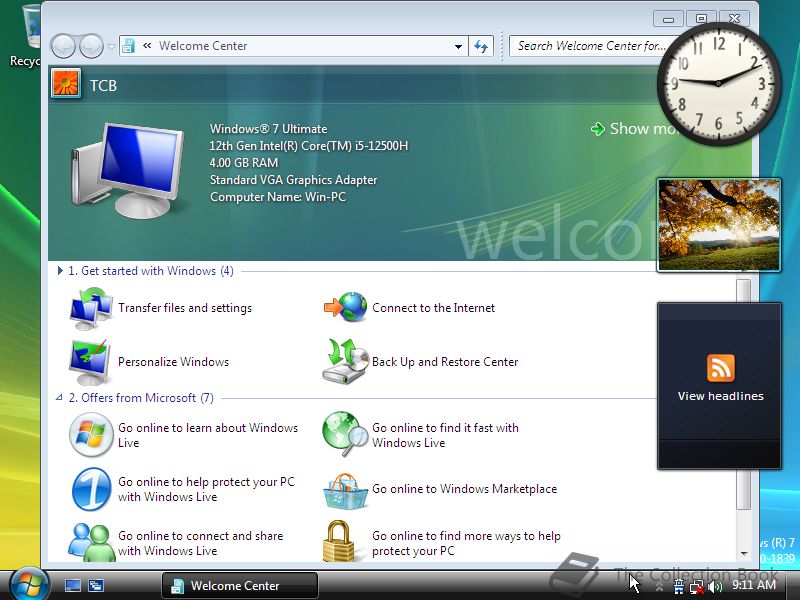
Task: Open Transfer files and settings icon
Action: [x=91, y=308]
